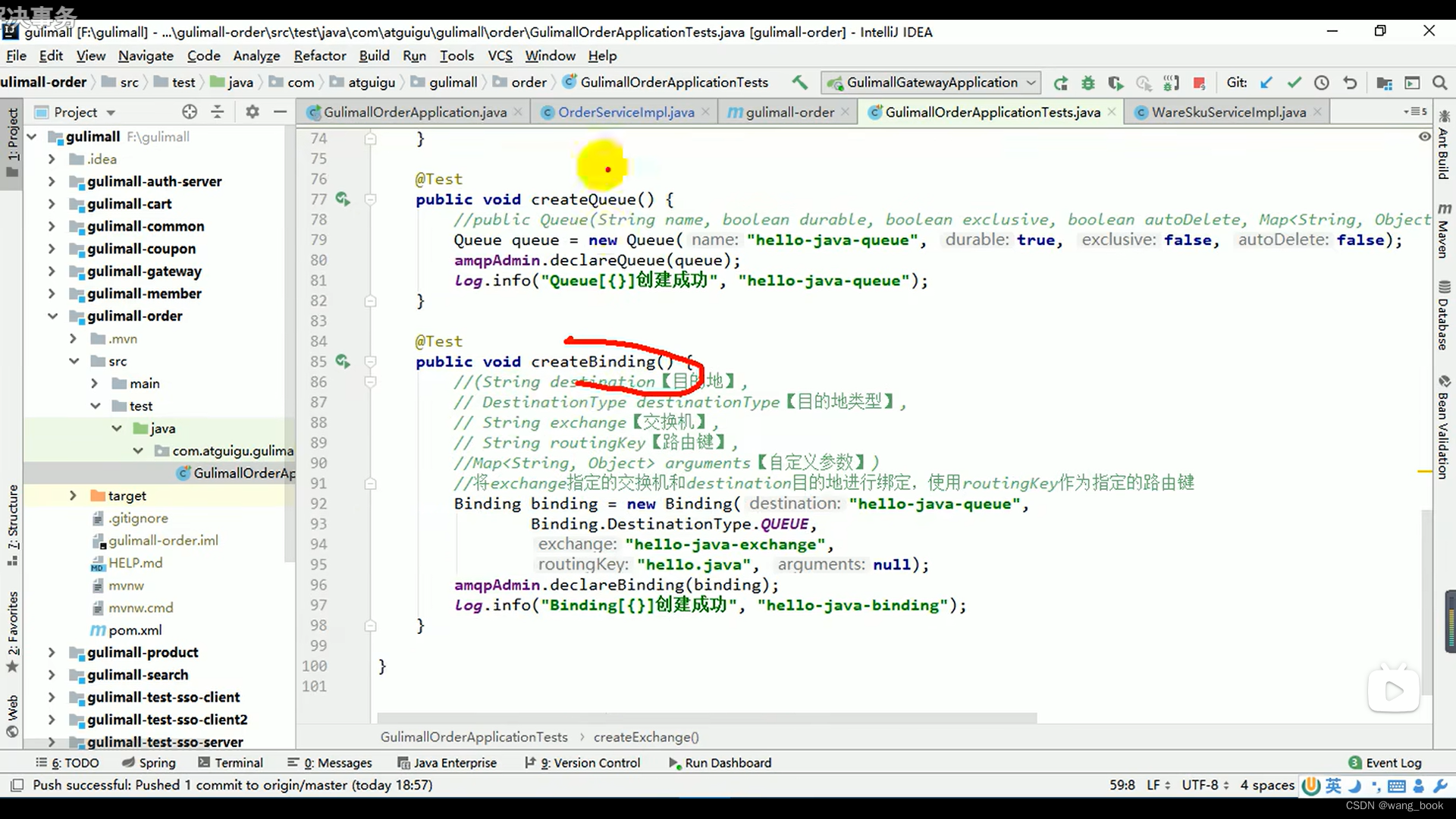
Task: Change file encoding UTF-8 in status bar
Action: point(1205,786)
